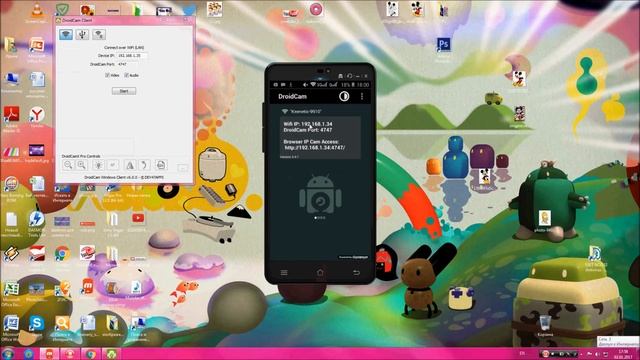Click the zoom out magnifier in Pro Controls

[x=68, y=165]
